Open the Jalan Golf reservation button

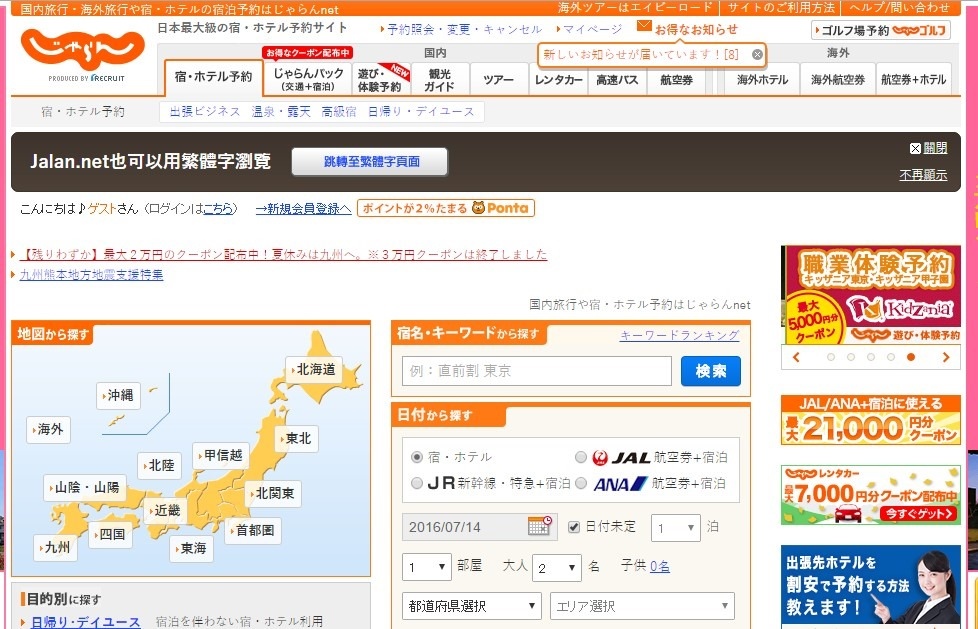pyautogui.click(x=881, y=30)
